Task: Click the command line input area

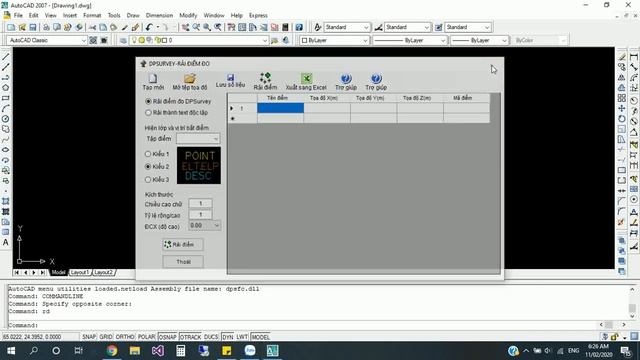Action: 302,325
